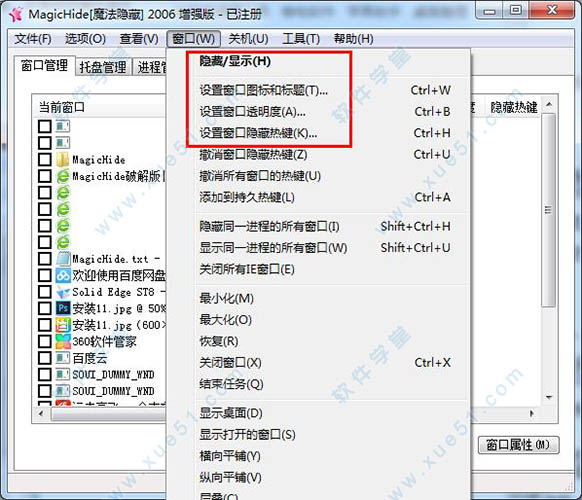Screen dimensions: 582x500
Task: Enable checkbox next to 360软件管家
Action: (x=45, y=341)
